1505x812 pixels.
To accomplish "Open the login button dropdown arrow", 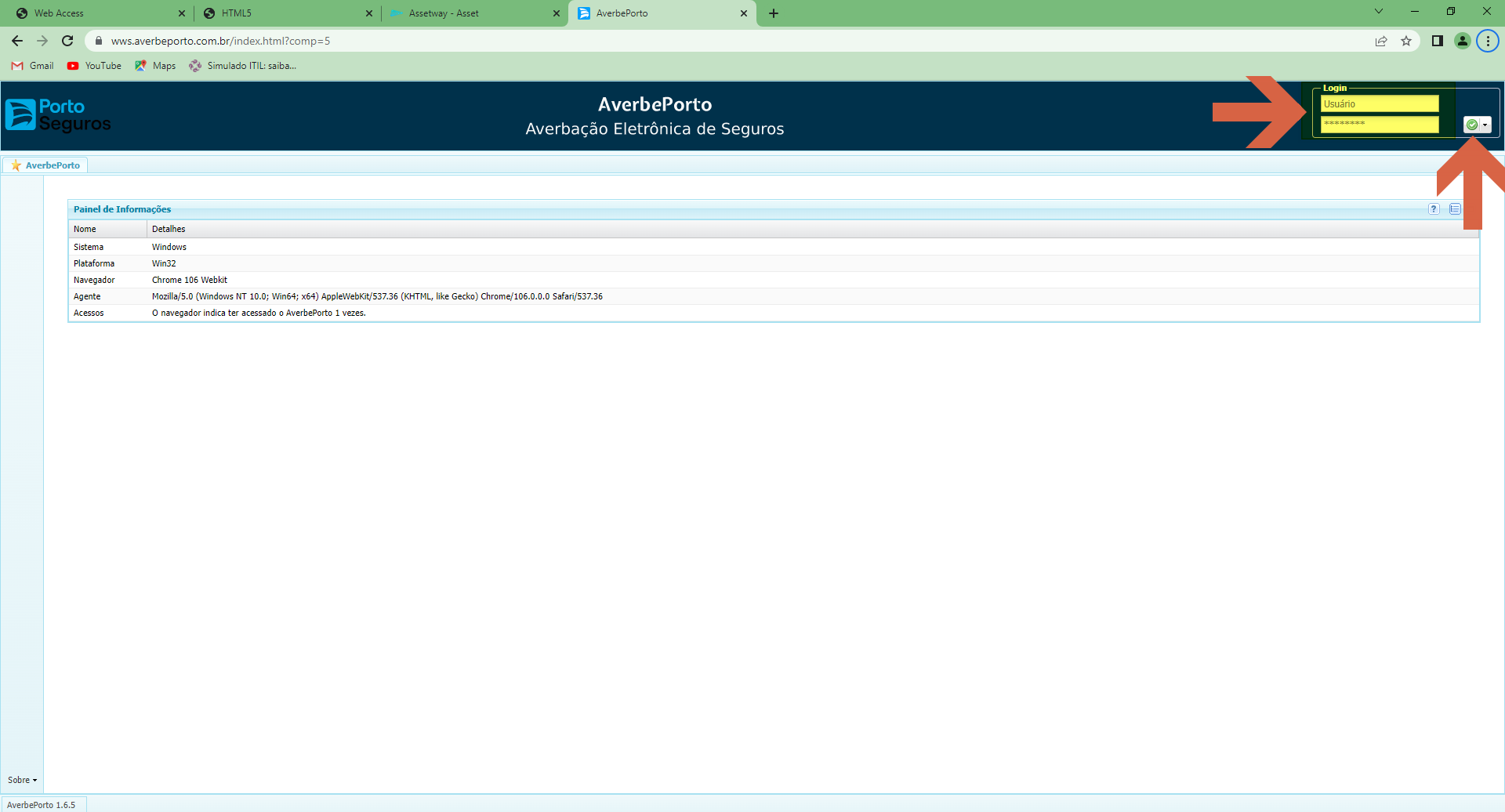I will [x=1485, y=125].
